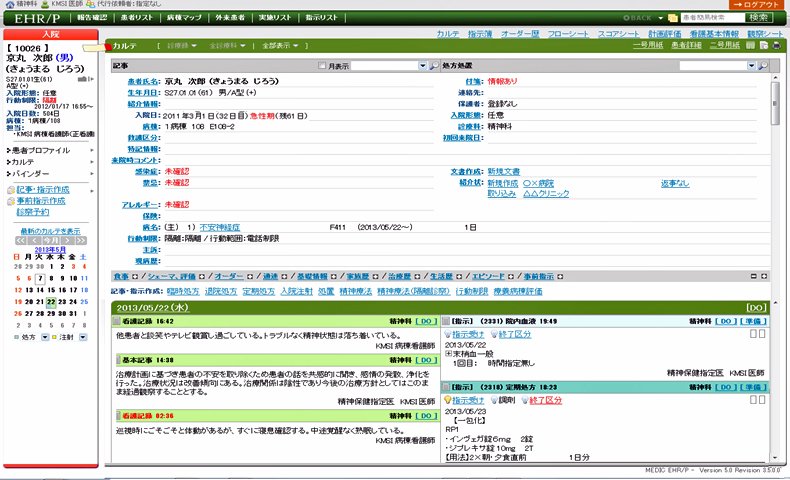Open the 月表示 dropdown list
This screenshot has height=480, width=790.
point(422,66)
